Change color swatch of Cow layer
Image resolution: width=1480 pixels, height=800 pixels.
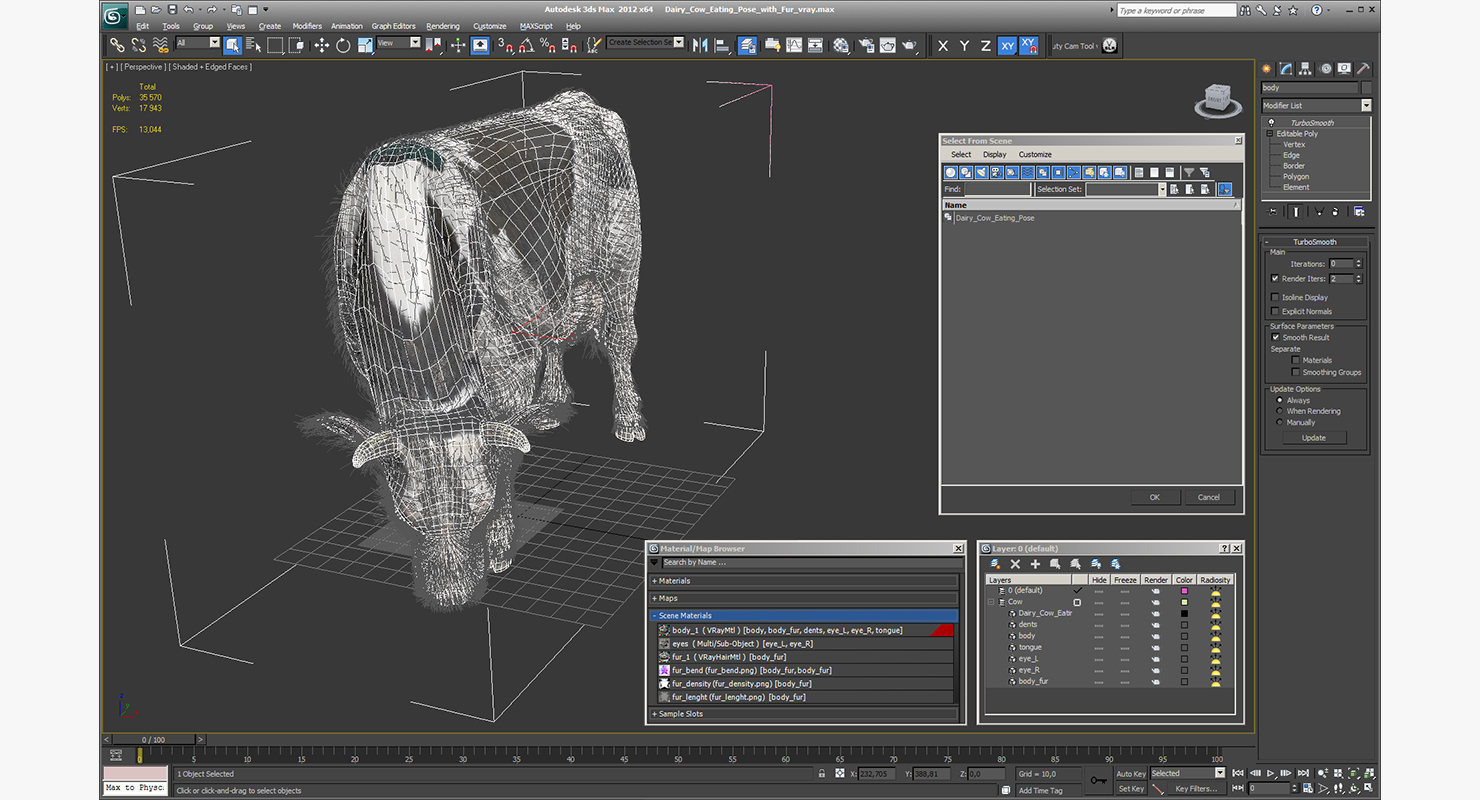1185,602
